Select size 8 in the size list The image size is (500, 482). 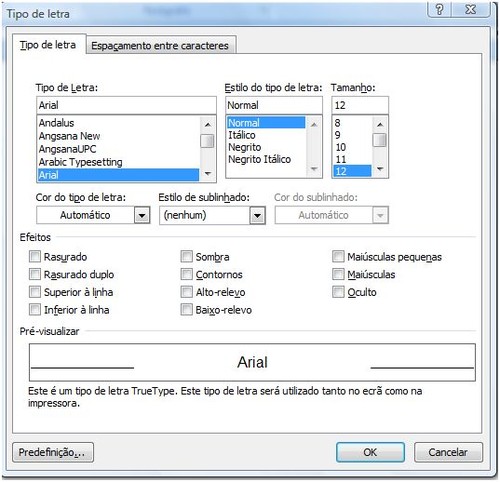click(x=352, y=123)
